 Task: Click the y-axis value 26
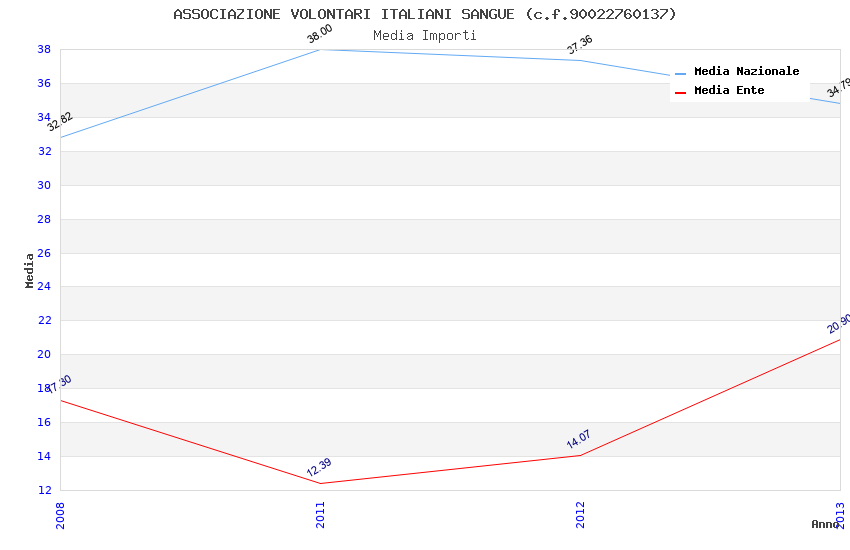44,253
